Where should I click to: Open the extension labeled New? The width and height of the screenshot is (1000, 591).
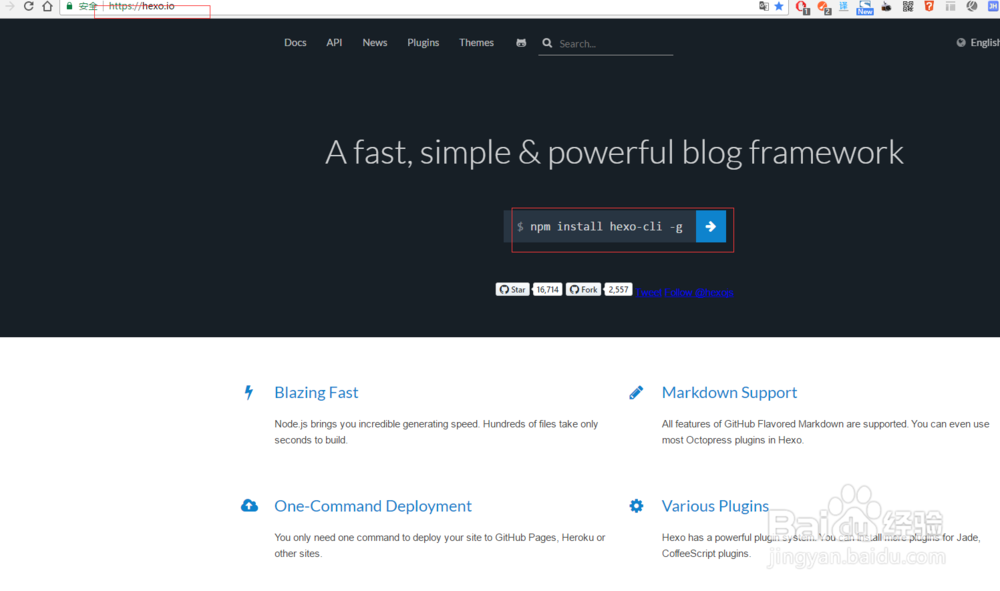865,7
